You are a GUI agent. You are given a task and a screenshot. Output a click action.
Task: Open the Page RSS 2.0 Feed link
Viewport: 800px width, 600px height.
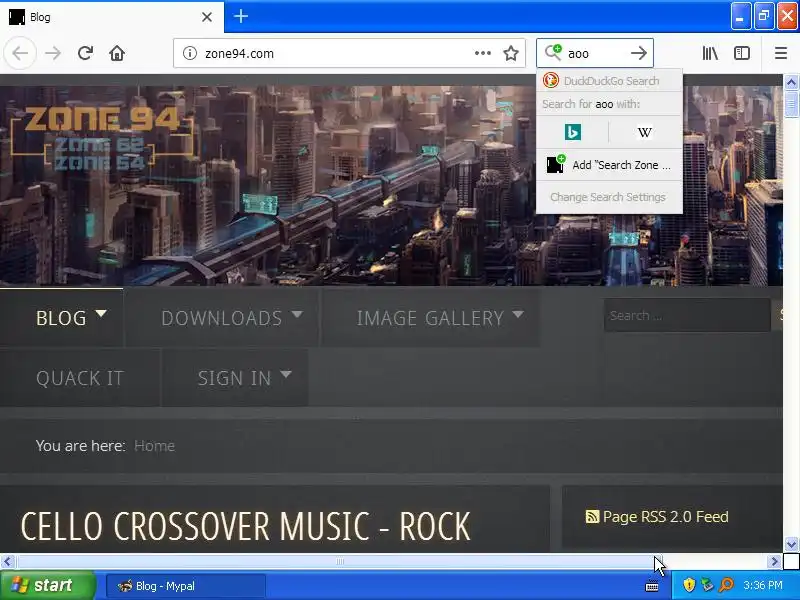pos(657,517)
